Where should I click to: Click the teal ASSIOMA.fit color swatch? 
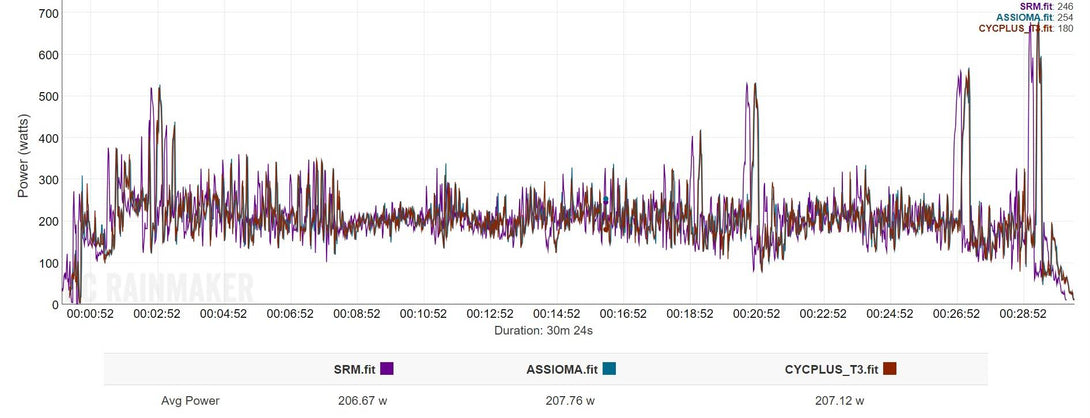pos(609,369)
